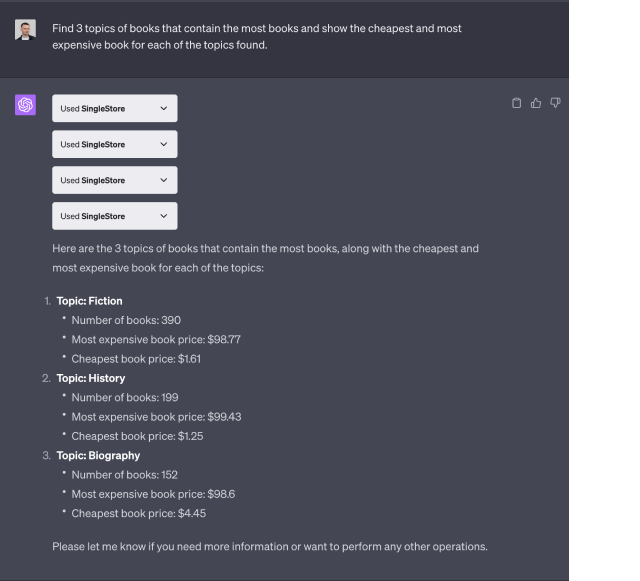Click the purple ChatGPT logo avatar
640x581 pixels.
[25, 105]
